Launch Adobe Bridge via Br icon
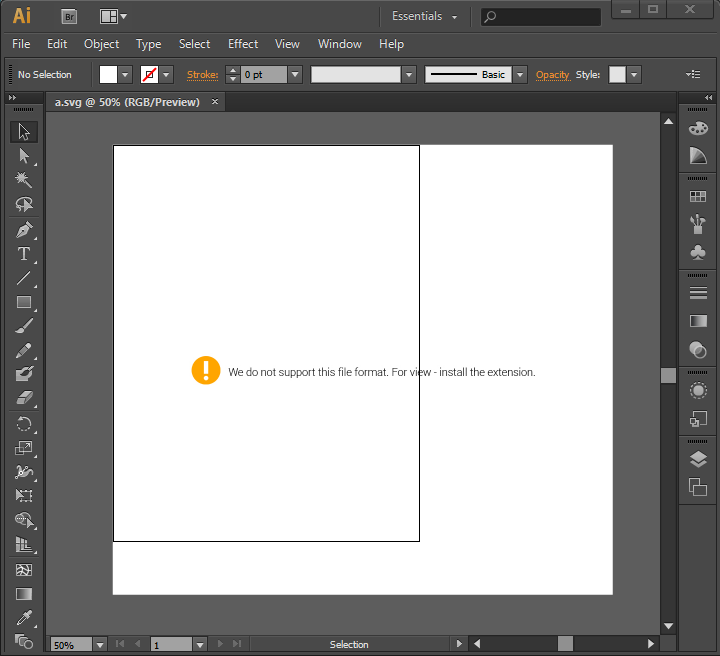Screen dimensions: 720x656 click(69, 17)
